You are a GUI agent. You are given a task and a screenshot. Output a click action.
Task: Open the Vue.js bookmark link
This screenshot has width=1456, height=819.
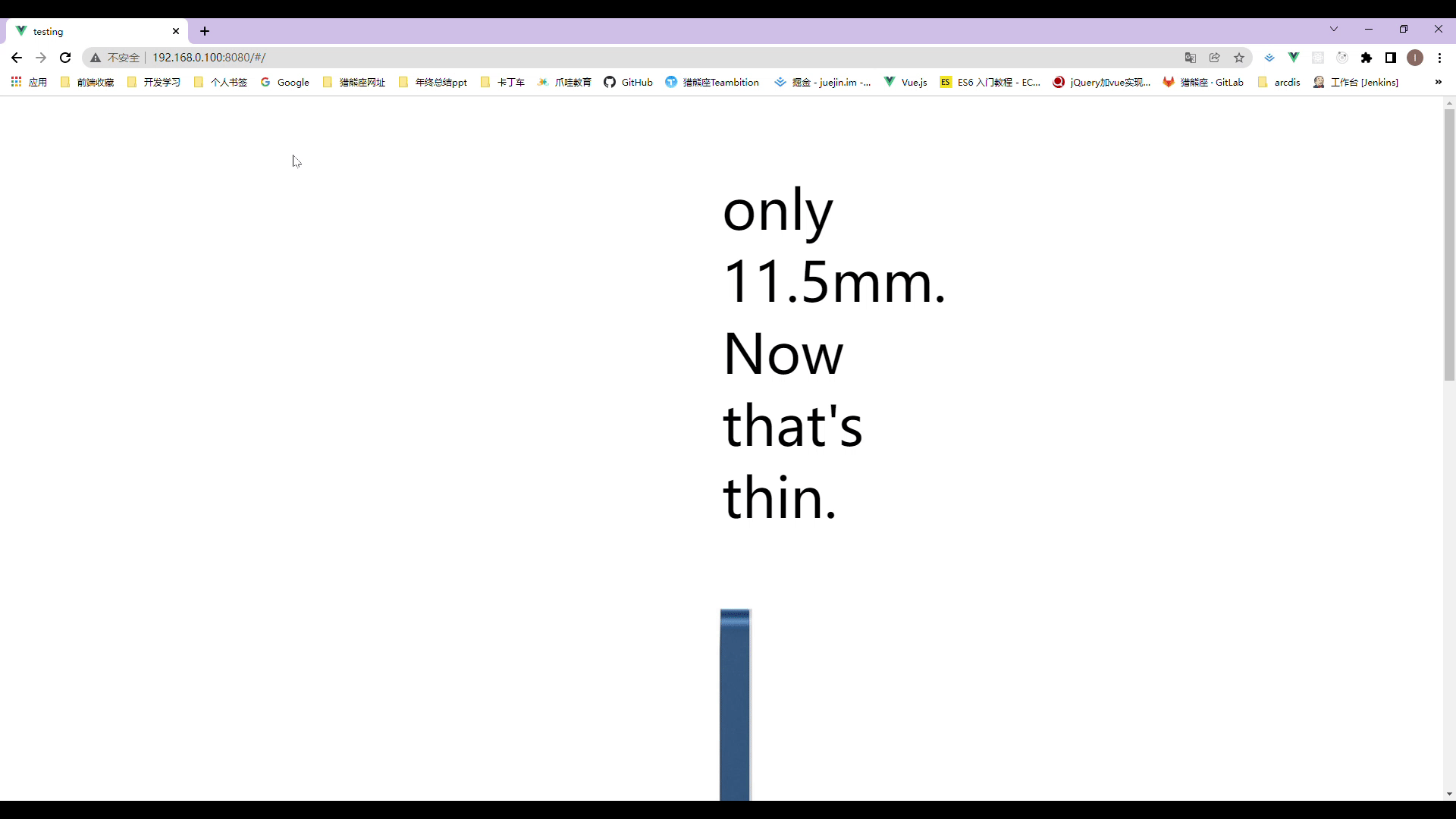coord(905,82)
